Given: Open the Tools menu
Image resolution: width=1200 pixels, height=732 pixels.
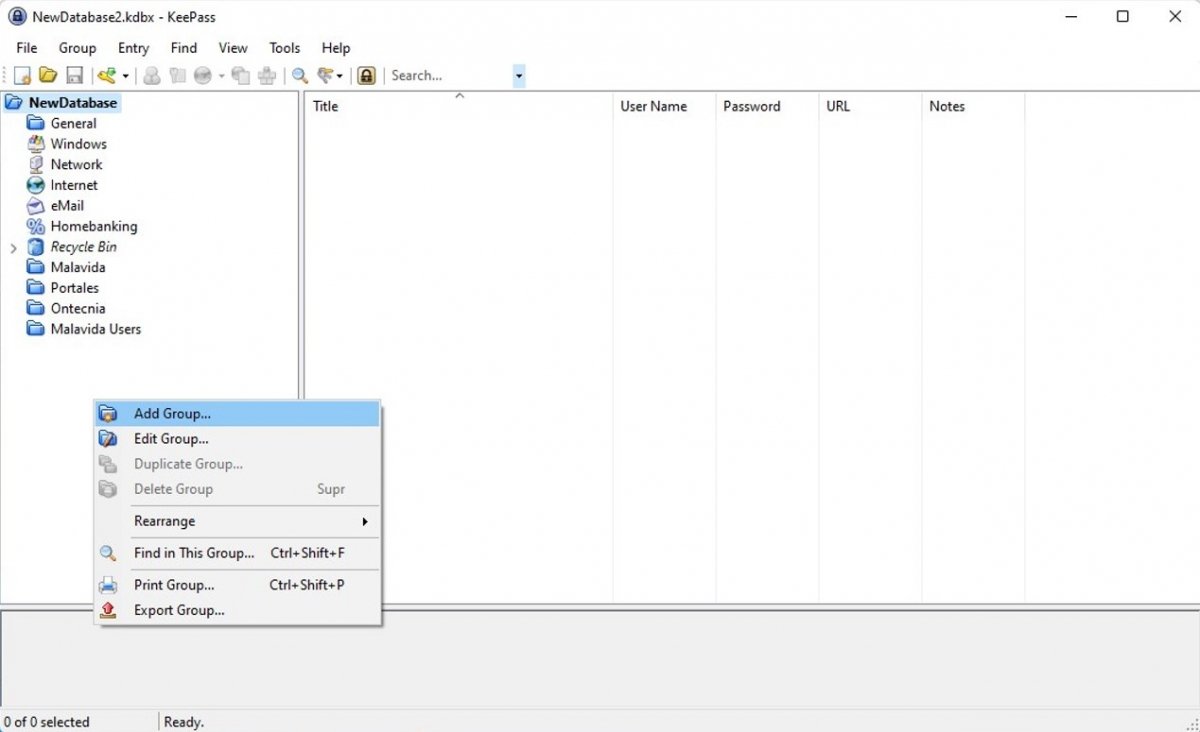Looking at the screenshot, I should [285, 48].
